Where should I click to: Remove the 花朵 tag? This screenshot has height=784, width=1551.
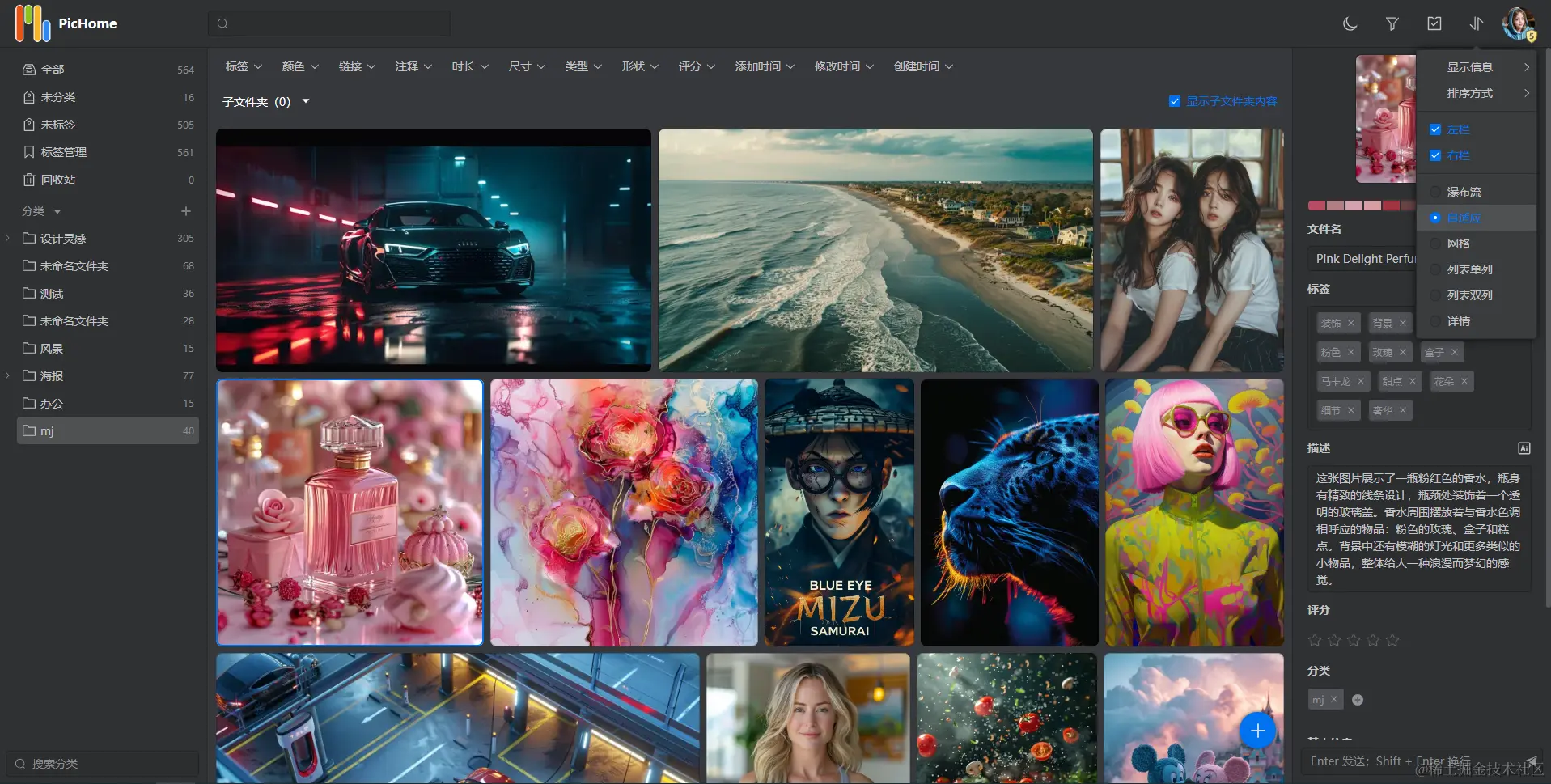coord(1464,381)
